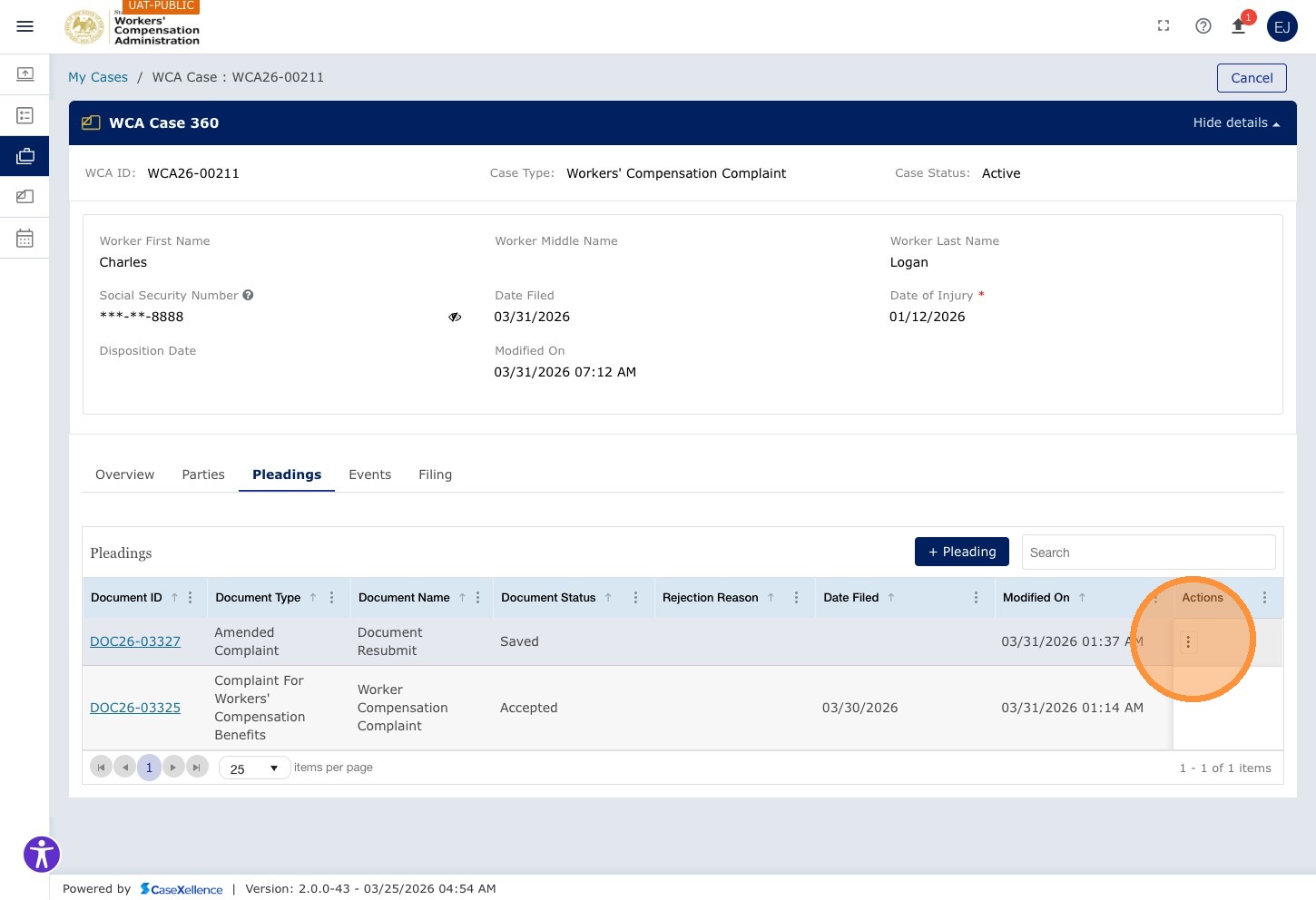The width and height of the screenshot is (1316, 900).
Task: Toggle fullscreen mode icon
Action: [x=1164, y=26]
